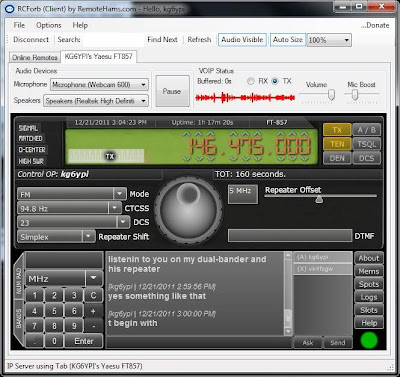Open the Help menu
Screen dimensions: 400x377
[80, 25]
